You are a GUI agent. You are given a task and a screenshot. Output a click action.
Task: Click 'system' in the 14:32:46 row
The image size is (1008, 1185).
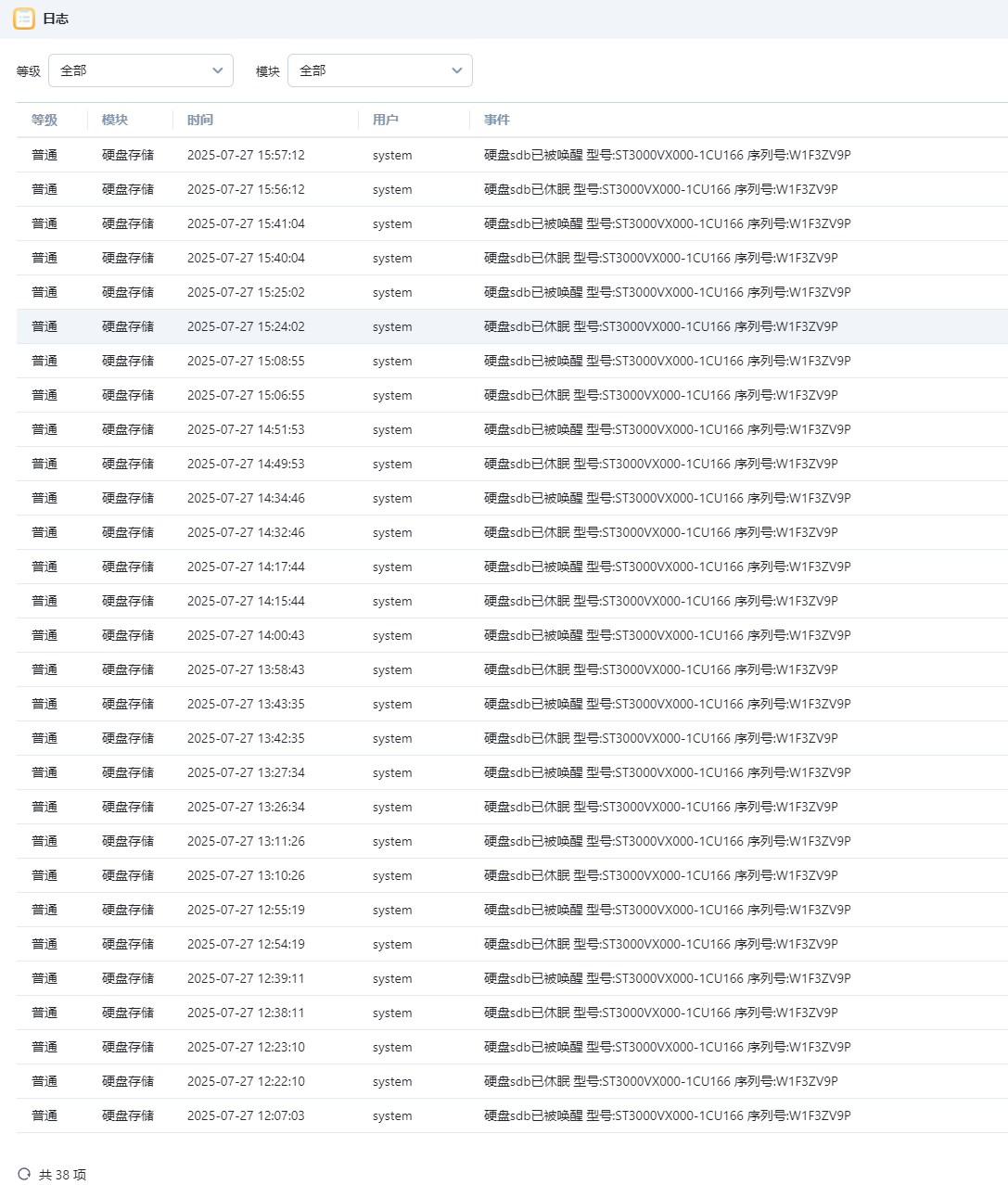tap(392, 532)
